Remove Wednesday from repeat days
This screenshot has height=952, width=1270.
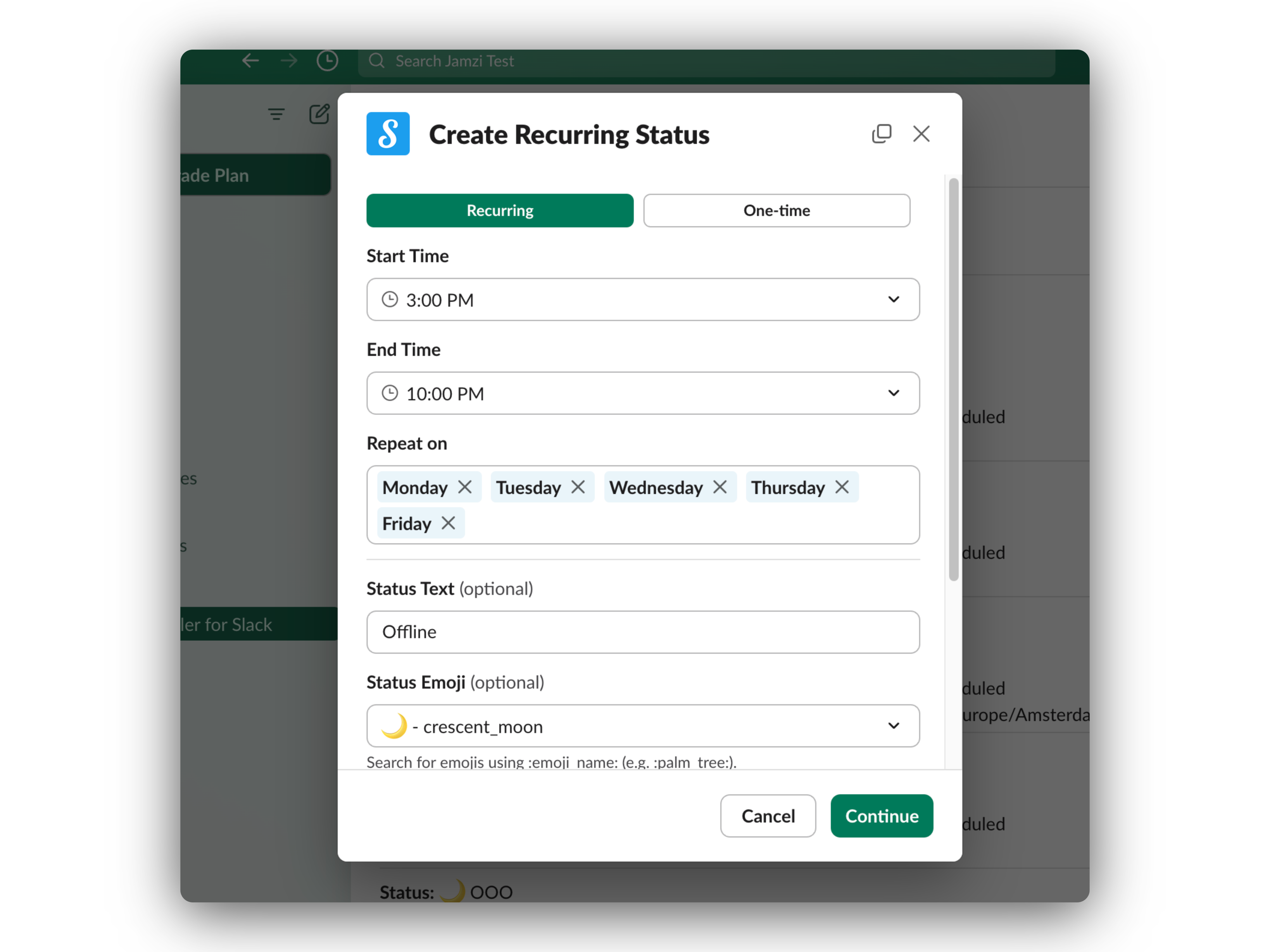[720, 488]
